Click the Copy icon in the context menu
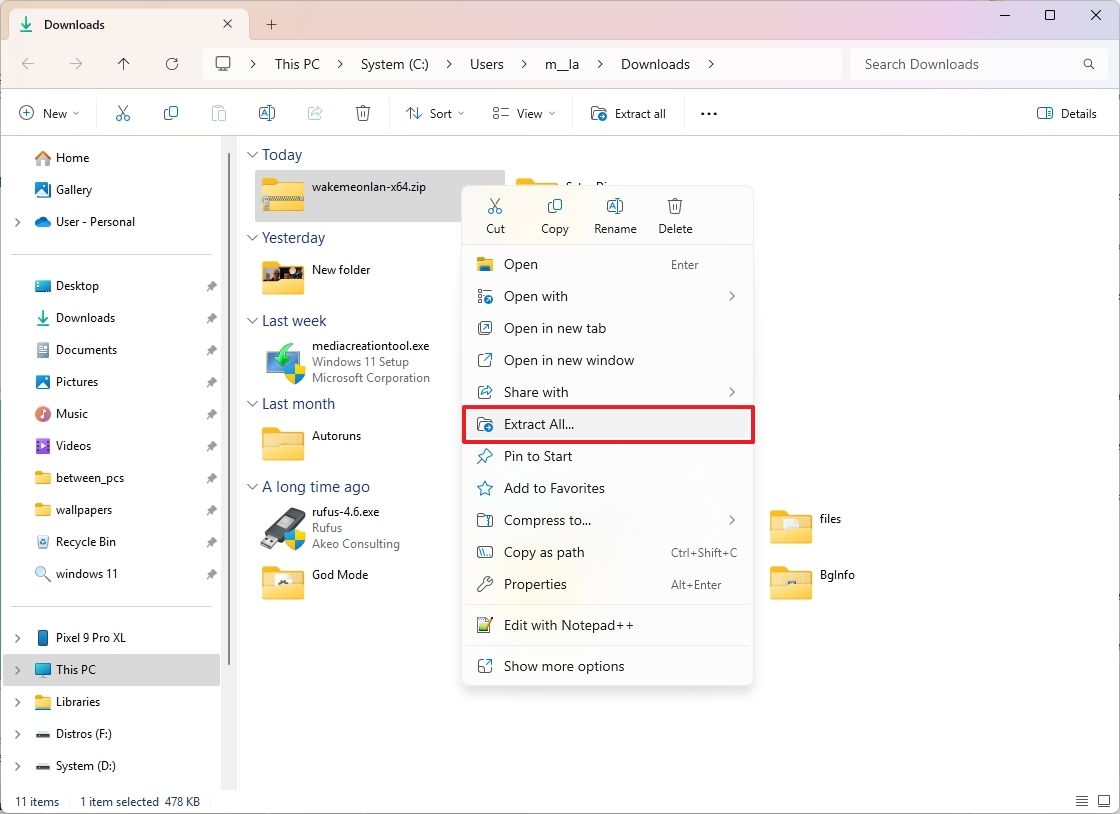This screenshot has height=814, width=1120. [x=554, y=205]
